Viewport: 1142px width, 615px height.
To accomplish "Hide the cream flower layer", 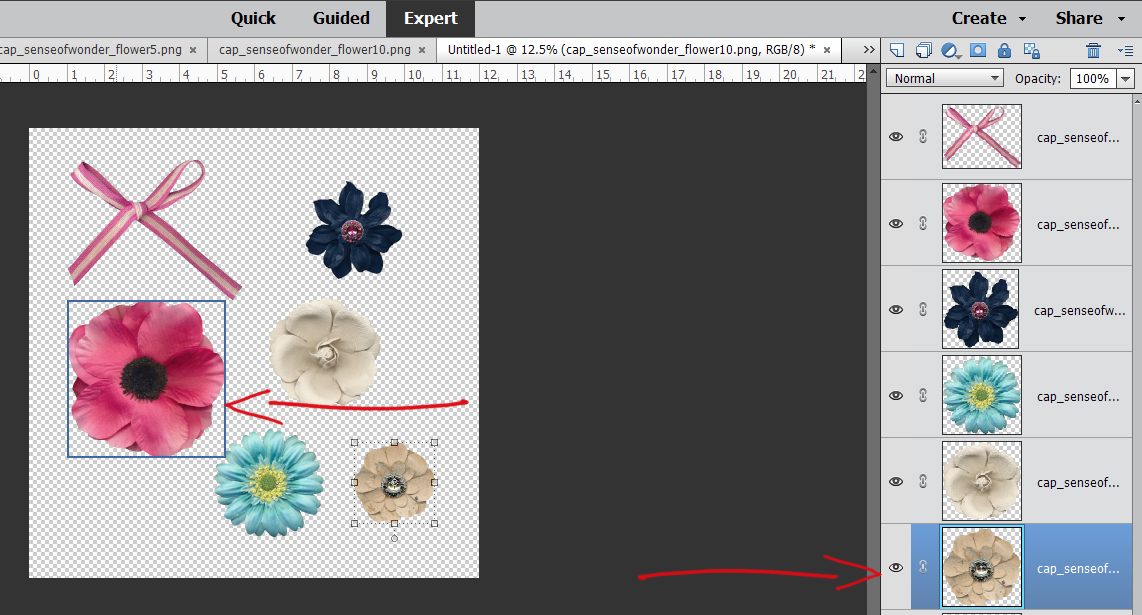I will click(896, 481).
